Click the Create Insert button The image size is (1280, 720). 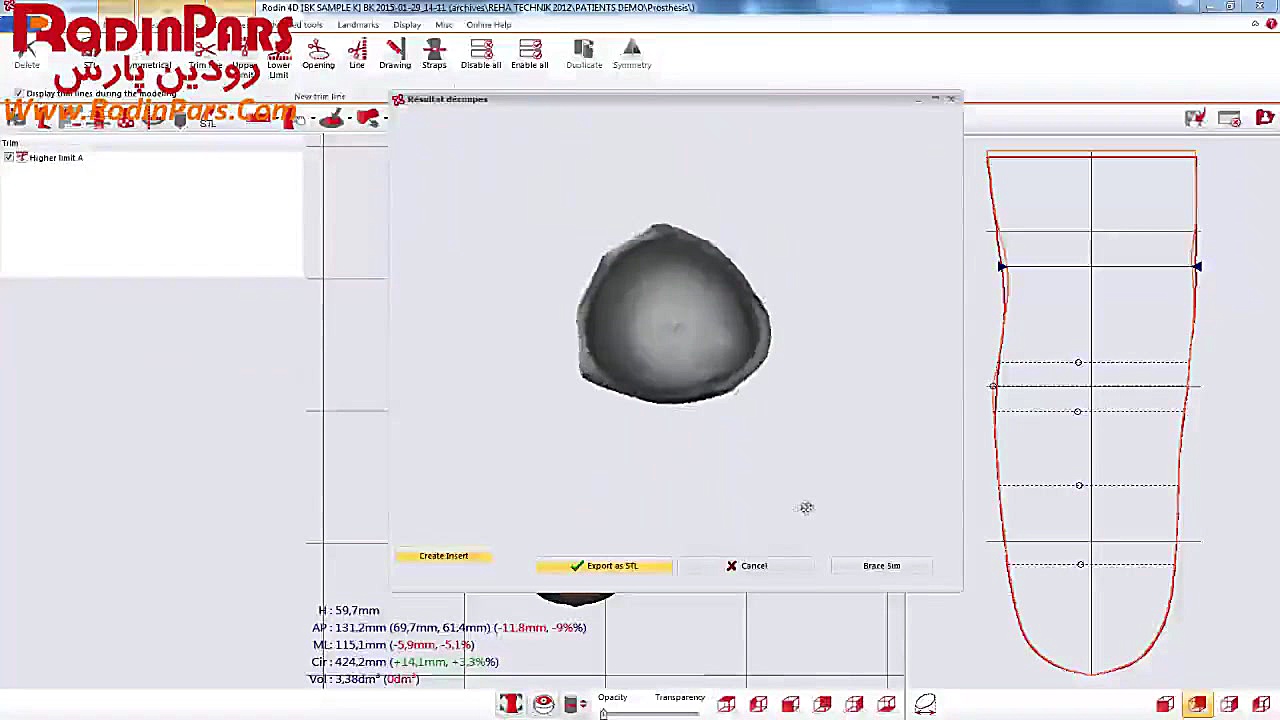[x=443, y=556]
